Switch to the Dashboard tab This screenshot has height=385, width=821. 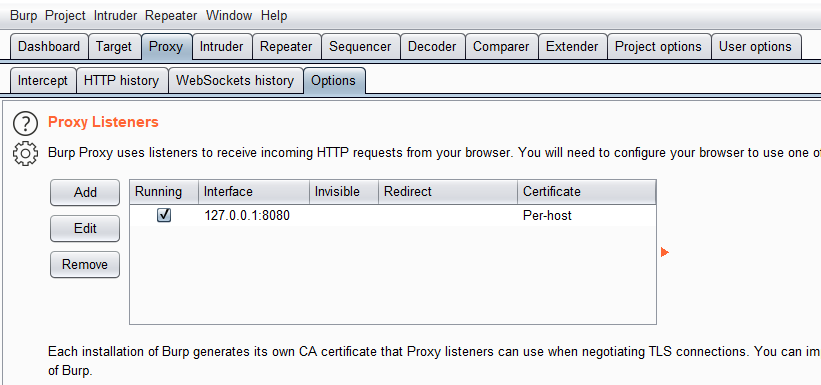(49, 47)
